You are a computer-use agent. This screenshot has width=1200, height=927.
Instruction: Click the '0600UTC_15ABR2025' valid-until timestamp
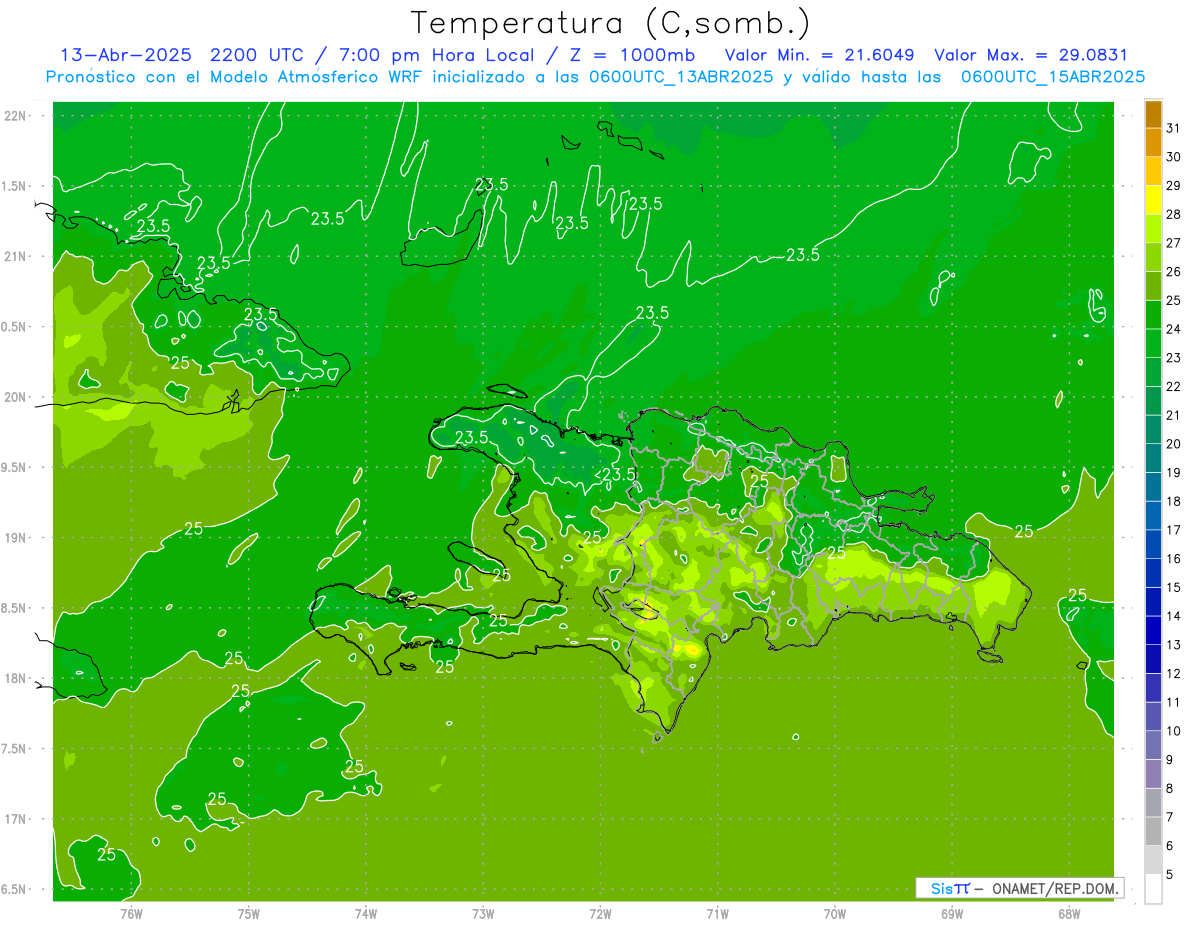pyautogui.click(x=1053, y=76)
